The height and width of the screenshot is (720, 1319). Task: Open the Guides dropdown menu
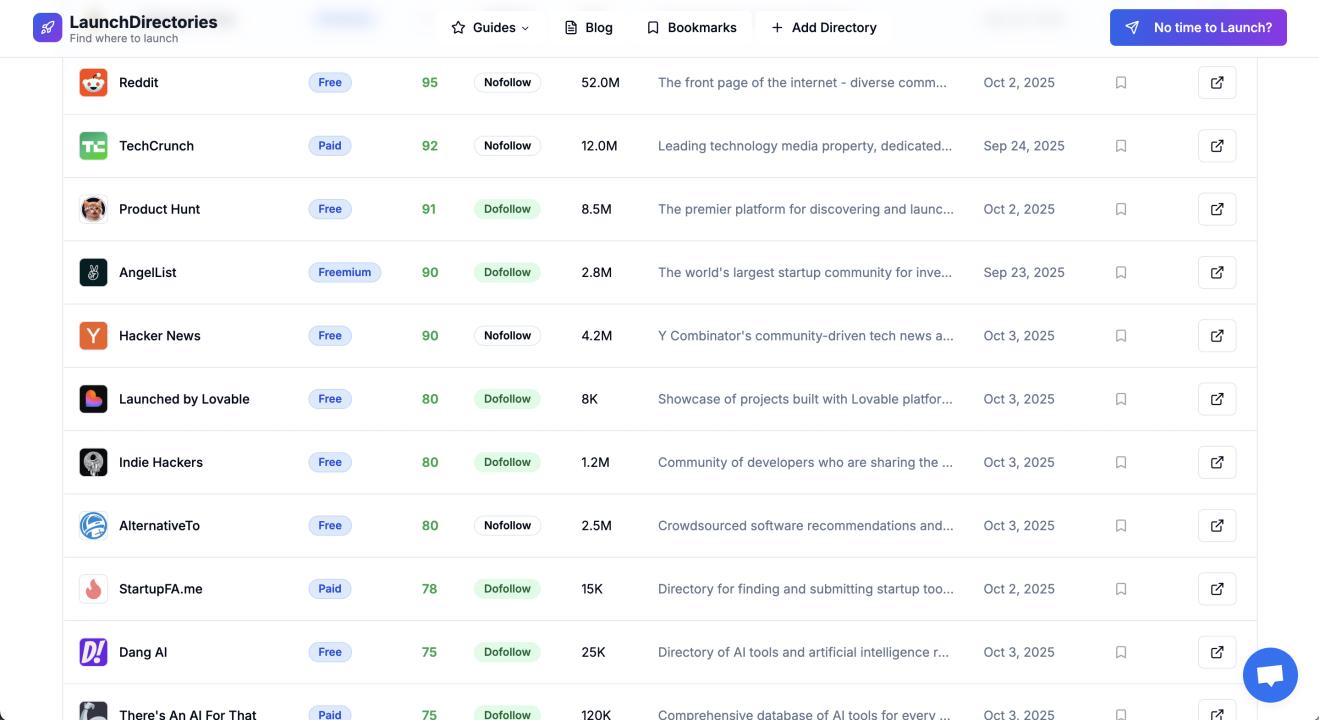490,28
